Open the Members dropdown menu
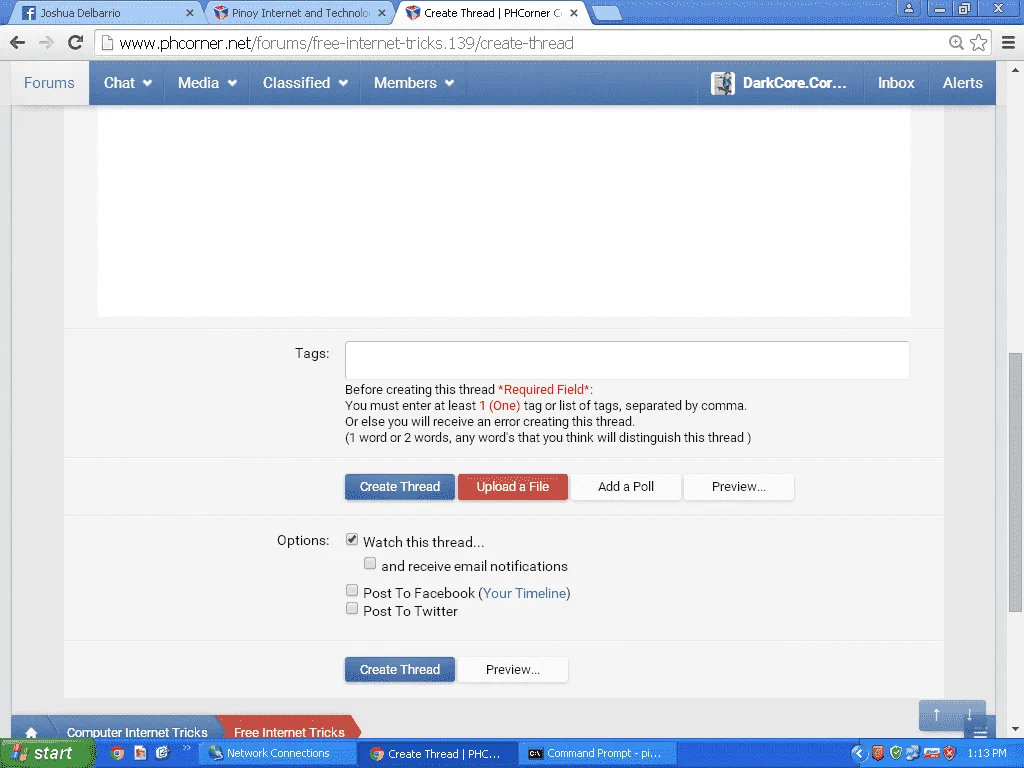The height and width of the screenshot is (768, 1024). pos(413,83)
